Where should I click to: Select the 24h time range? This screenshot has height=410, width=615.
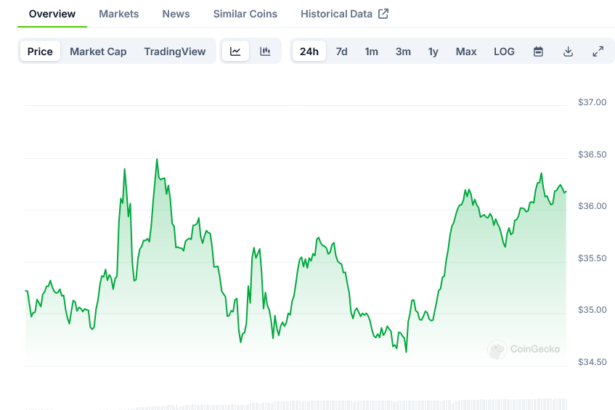(x=309, y=51)
